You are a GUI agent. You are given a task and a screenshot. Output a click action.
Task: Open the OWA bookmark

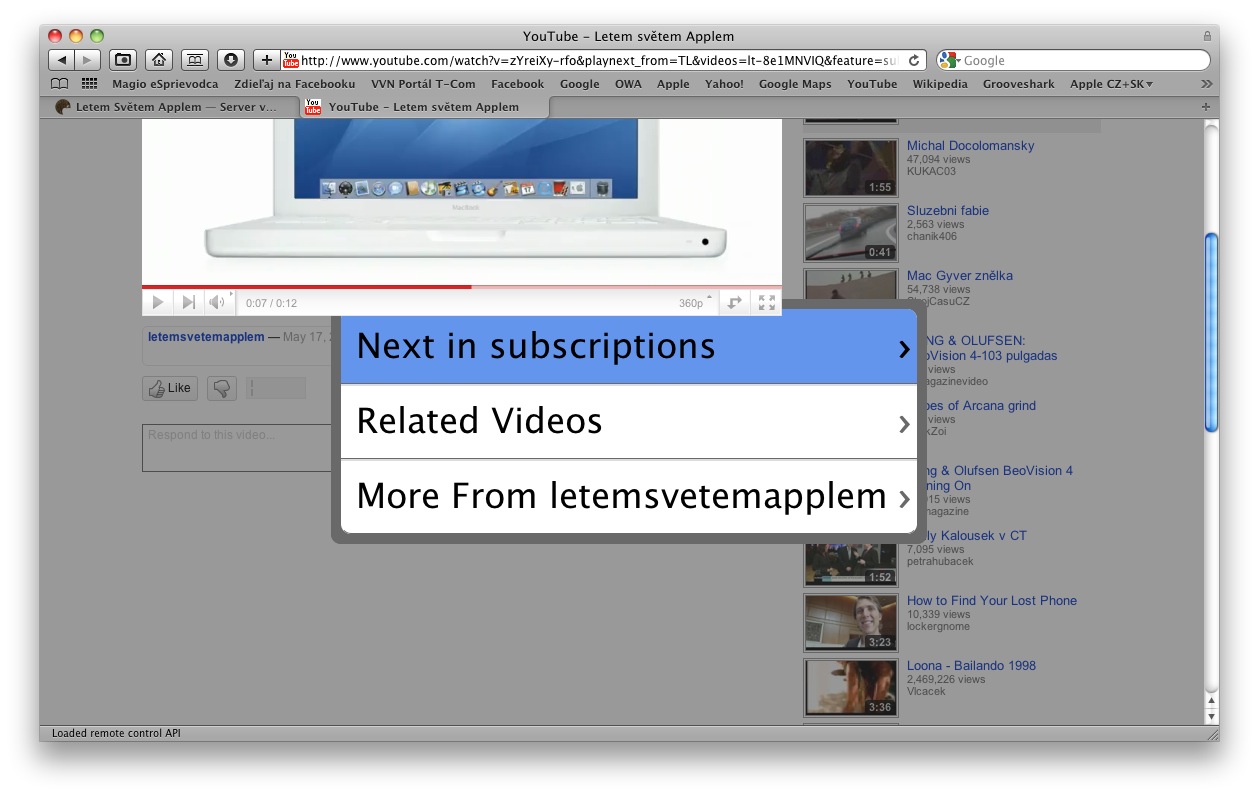[628, 84]
